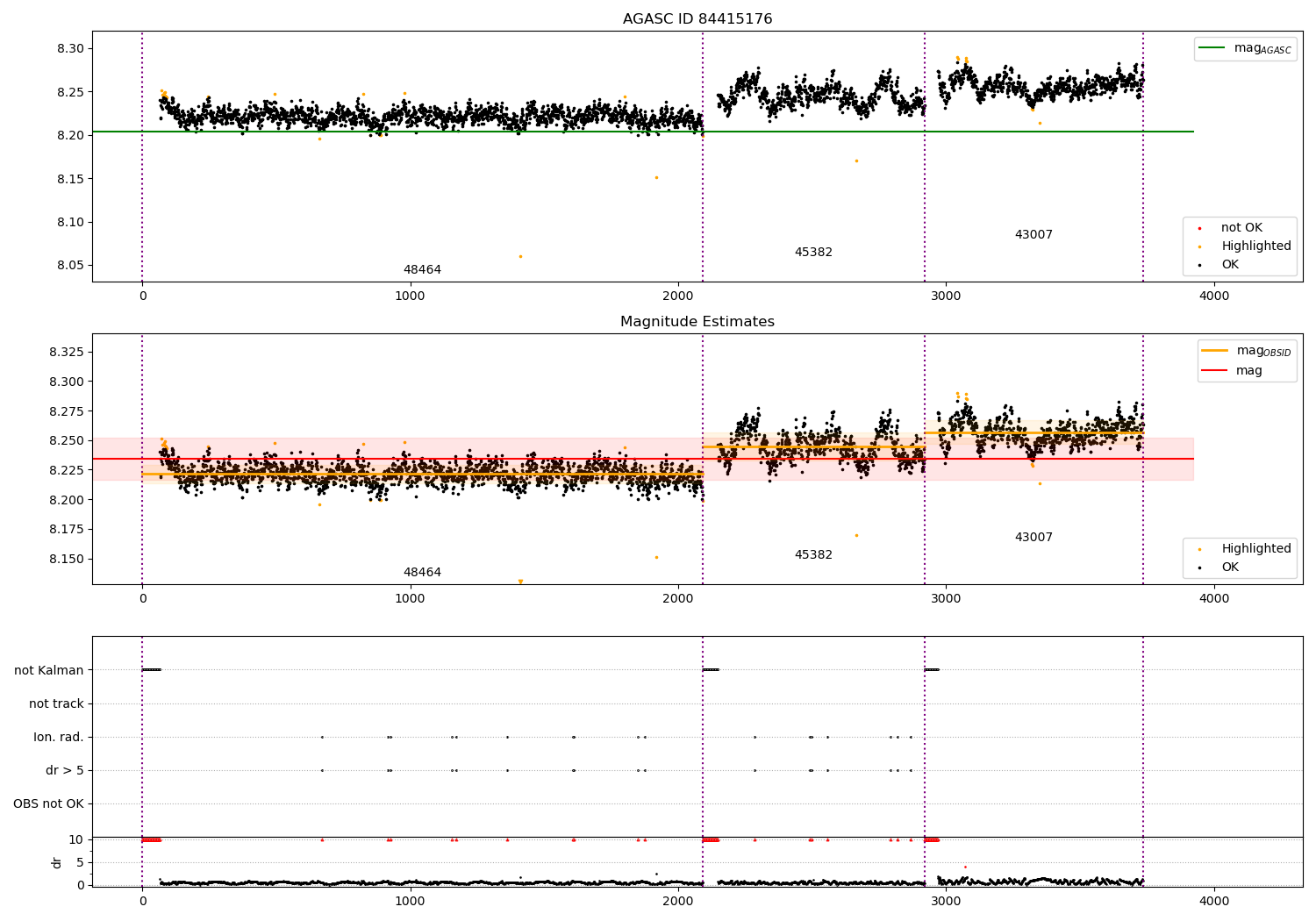Click the 'OBS not OK' row label
The width and height of the screenshot is (1316, 921).
pyautogui.click(x=49, y=803)
